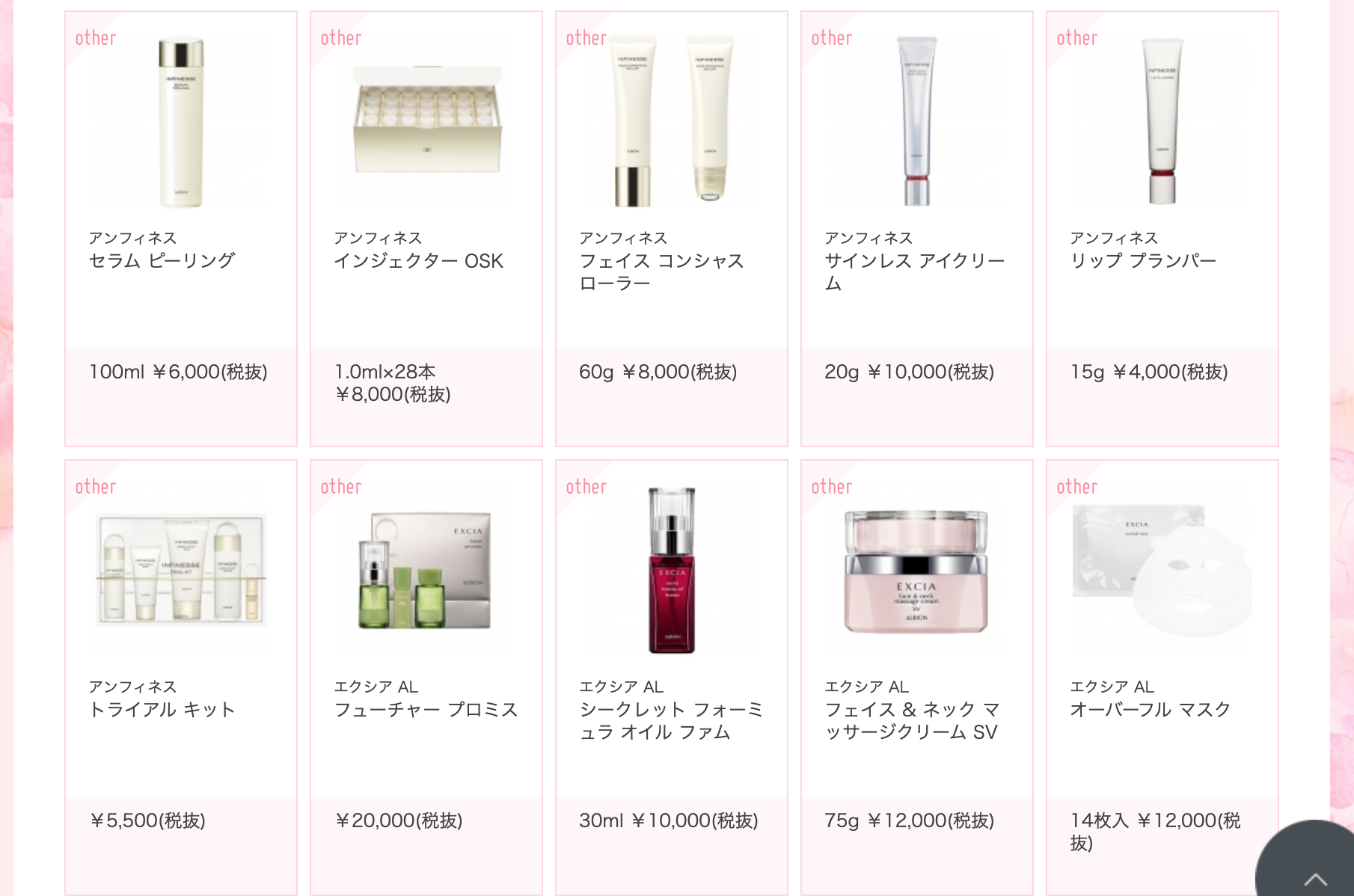Click the トライアル キット product name
Screen dimensions: 1354x896
(162, 710)
